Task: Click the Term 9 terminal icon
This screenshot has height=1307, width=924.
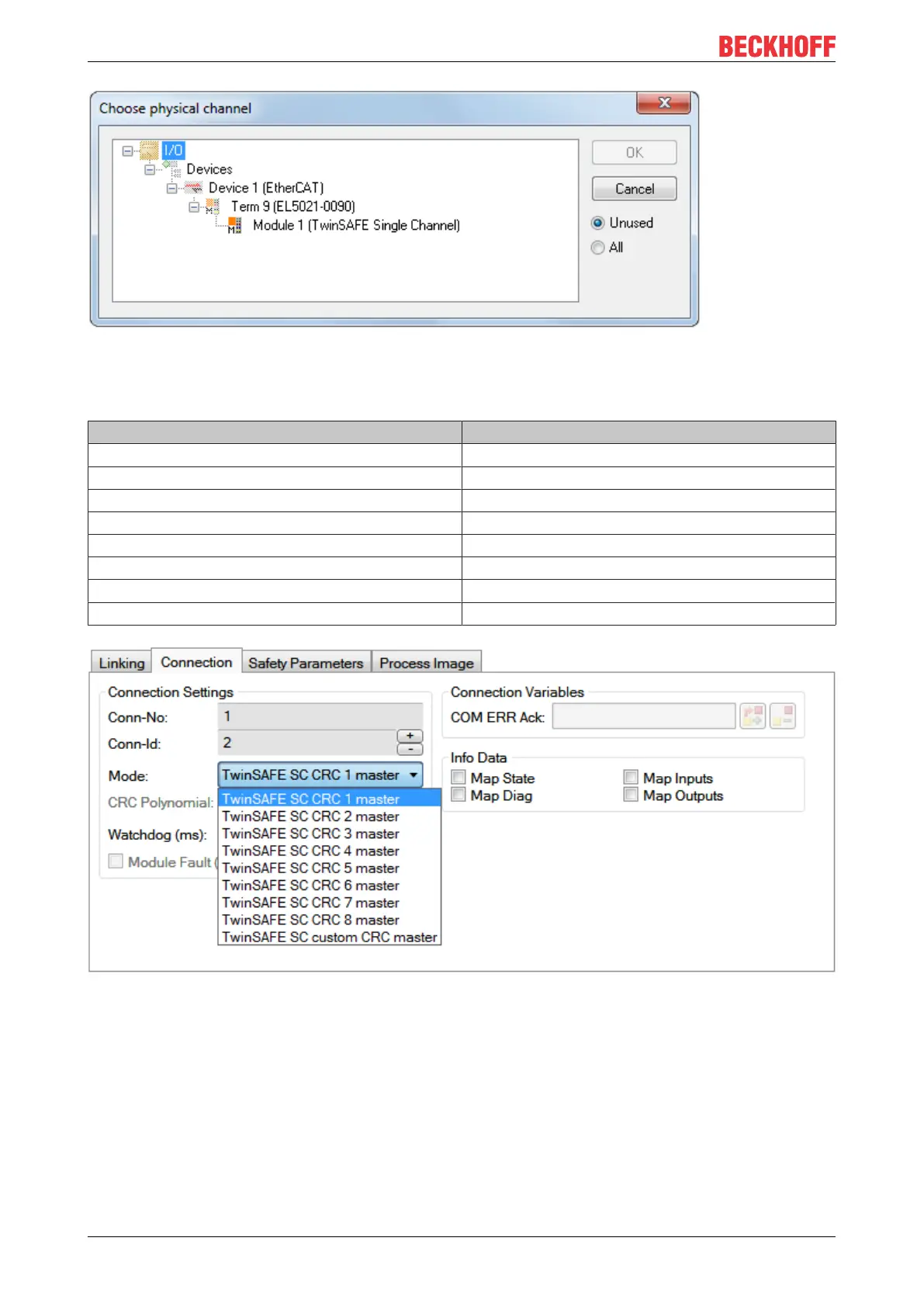Action: pos(211,206)
